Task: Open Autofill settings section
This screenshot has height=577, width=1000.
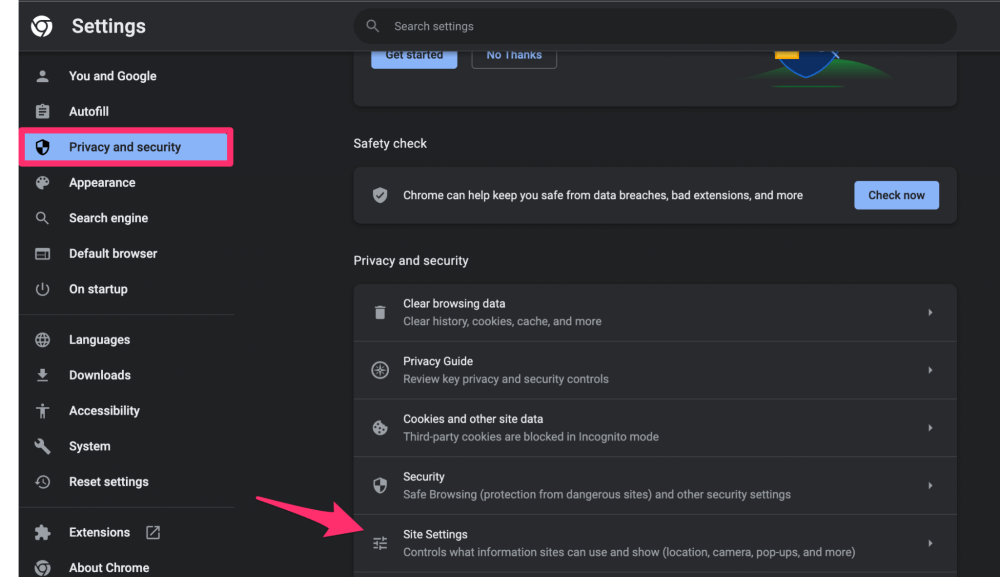Action: [89, 112]
